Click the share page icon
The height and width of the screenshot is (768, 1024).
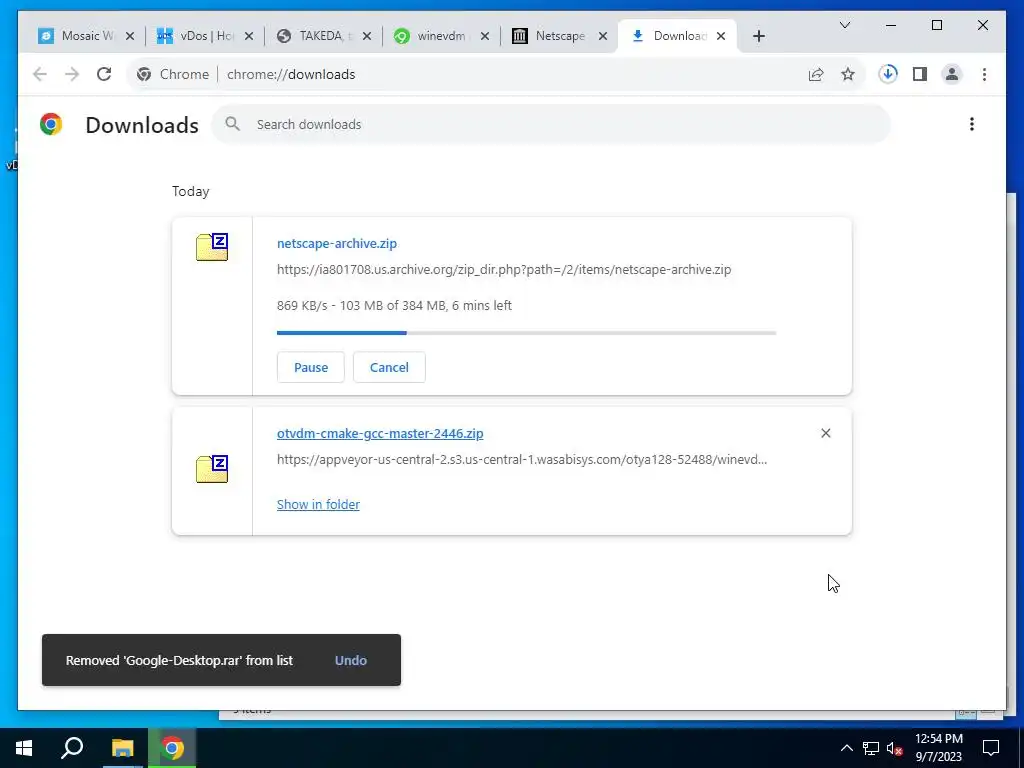(816, 74)
